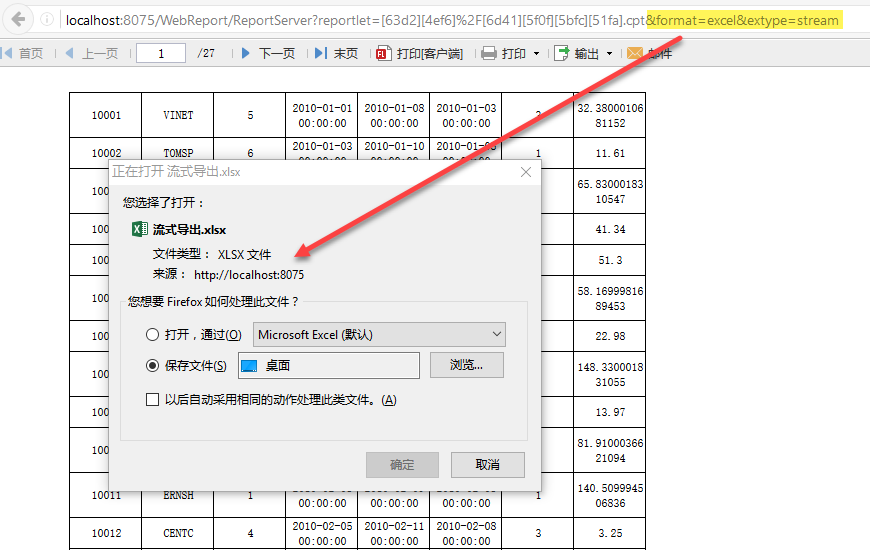The height and width of the screenshot is (550, 870).
Task: Go to next page with 下一页
Action: point(269,53)
